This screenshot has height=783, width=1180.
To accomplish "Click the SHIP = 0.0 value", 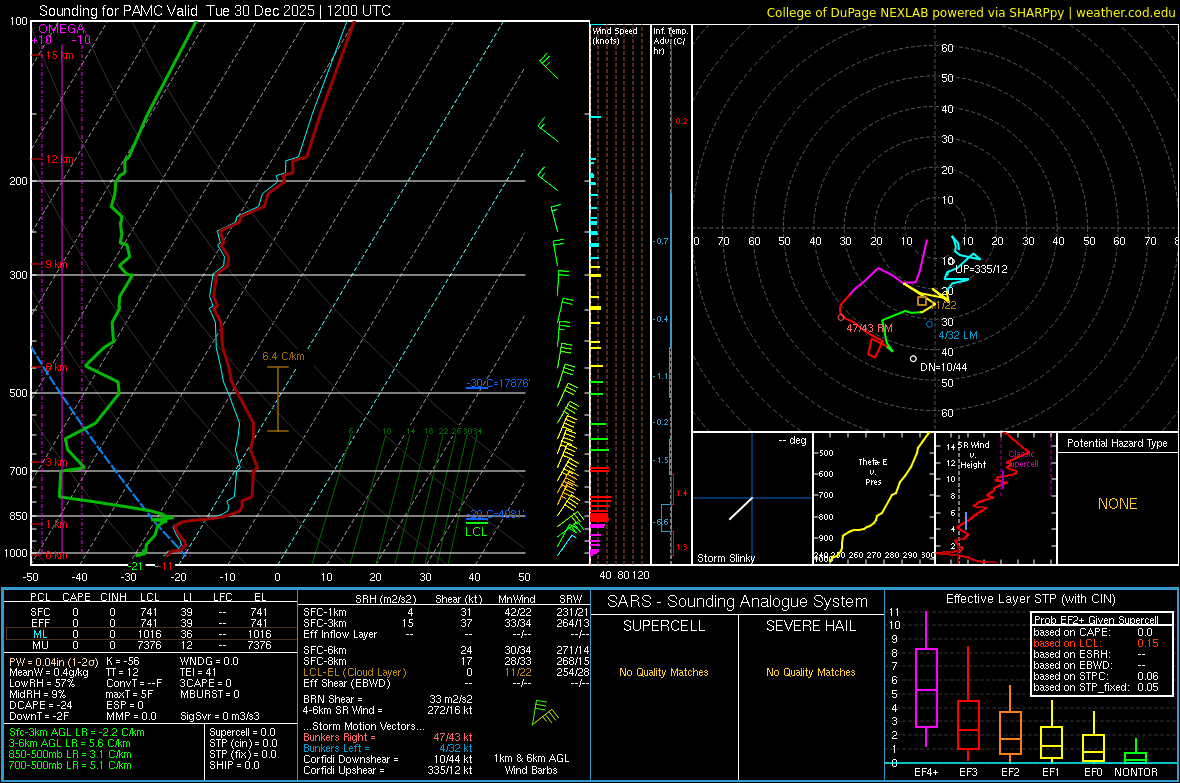I will 235,765.
